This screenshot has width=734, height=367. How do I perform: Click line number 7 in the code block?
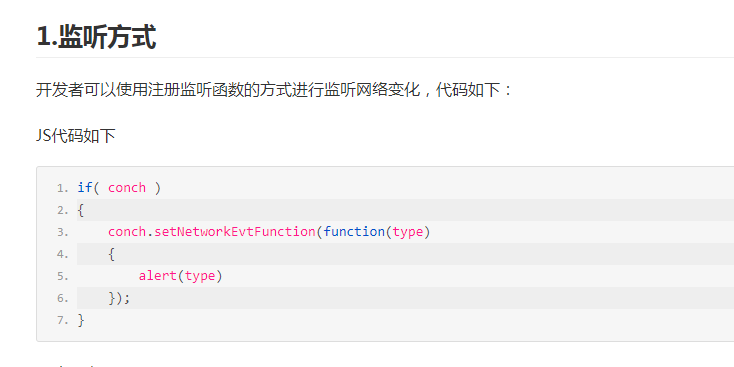pos(63,320)
